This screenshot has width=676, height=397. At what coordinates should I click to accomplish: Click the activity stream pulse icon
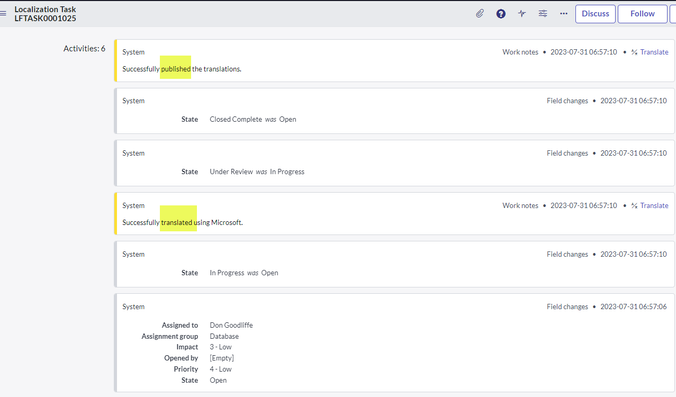(x=522, y=14)
